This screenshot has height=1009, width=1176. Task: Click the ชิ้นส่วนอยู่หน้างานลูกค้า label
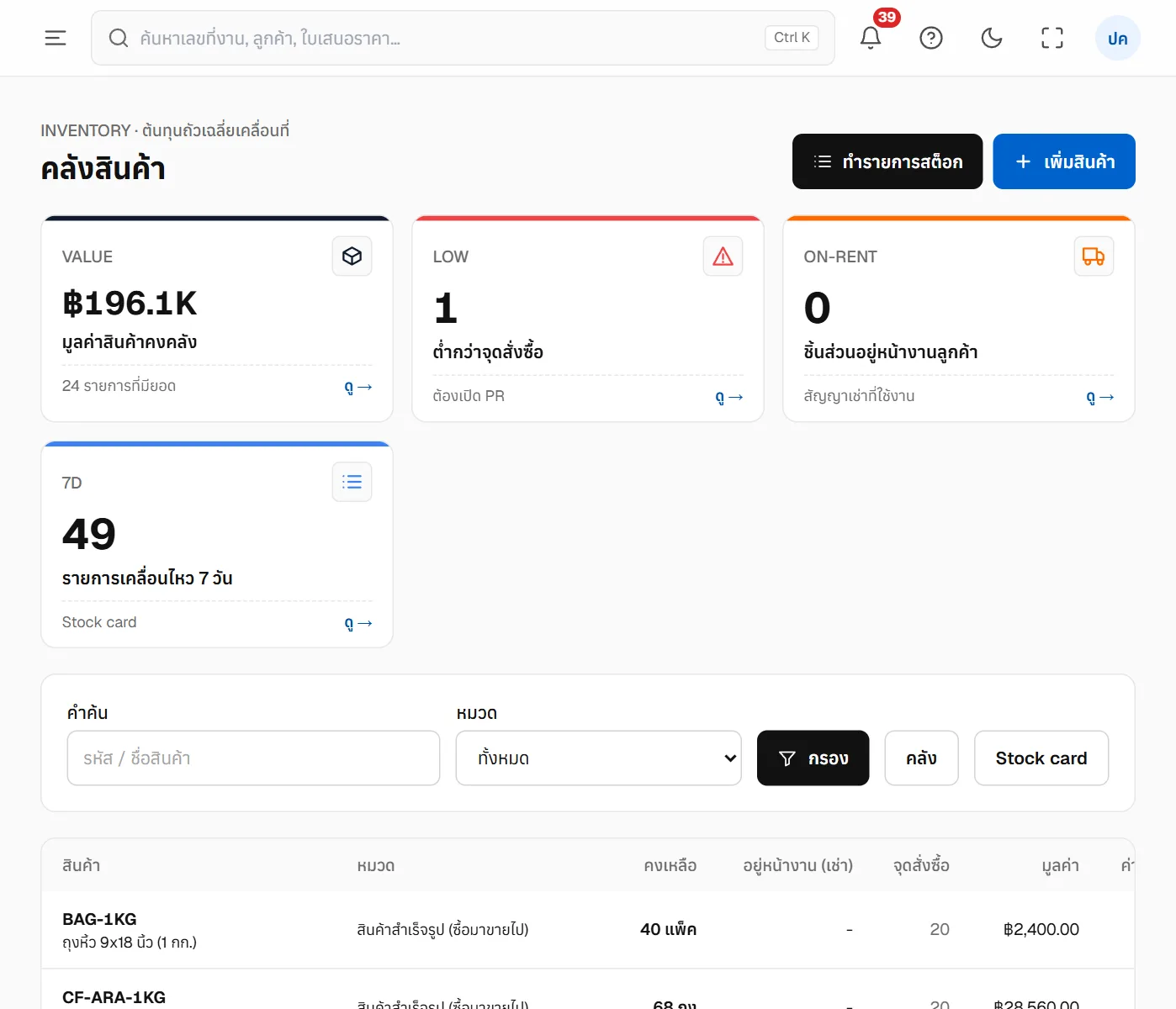point(890,351)
